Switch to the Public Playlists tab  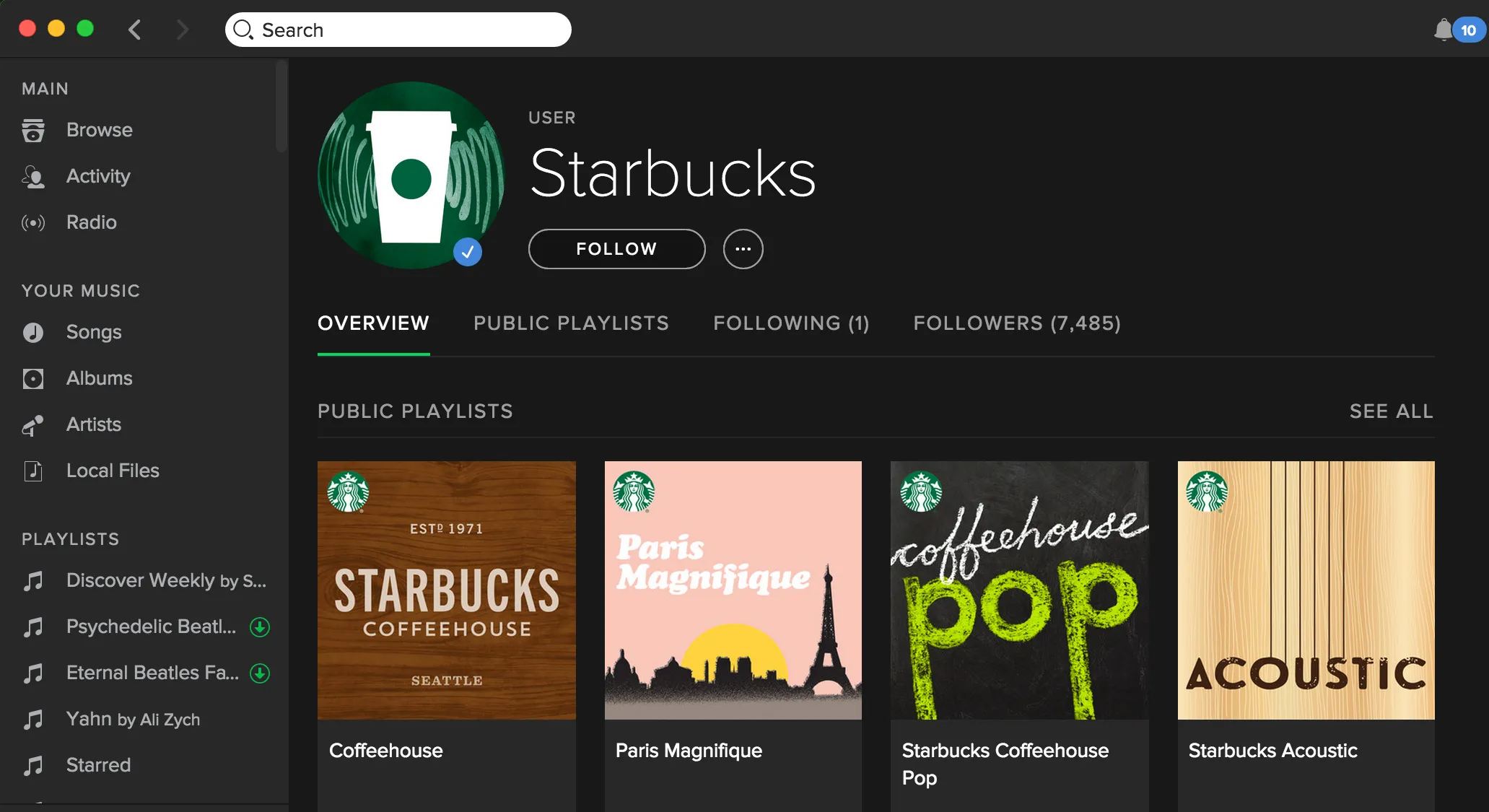coord(571,323)
